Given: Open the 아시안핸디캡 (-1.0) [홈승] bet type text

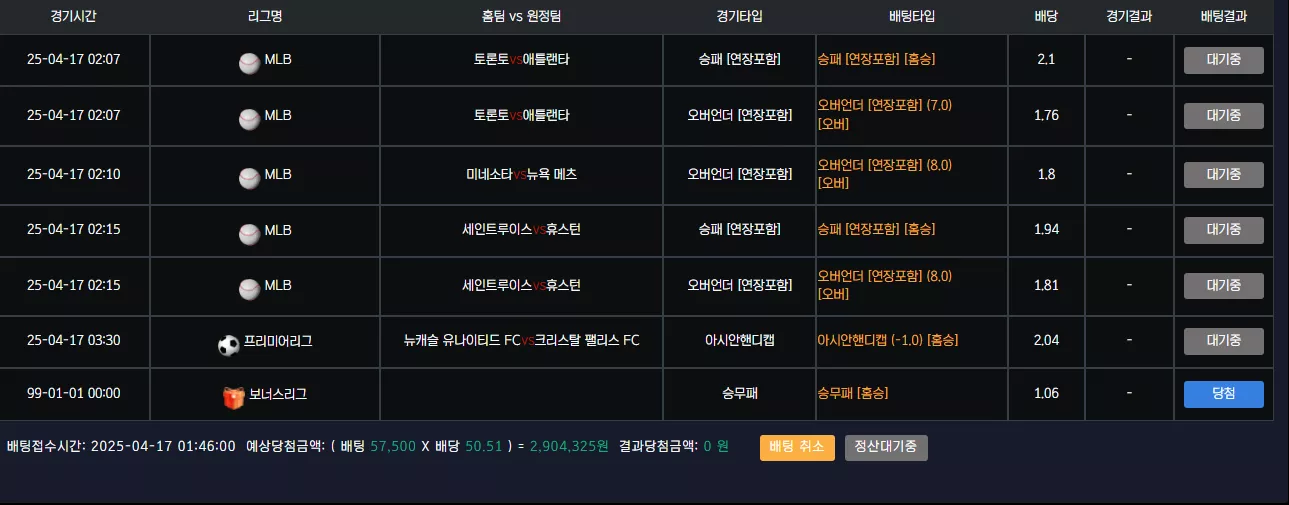Looking at the screenshot, I should 887,341.
